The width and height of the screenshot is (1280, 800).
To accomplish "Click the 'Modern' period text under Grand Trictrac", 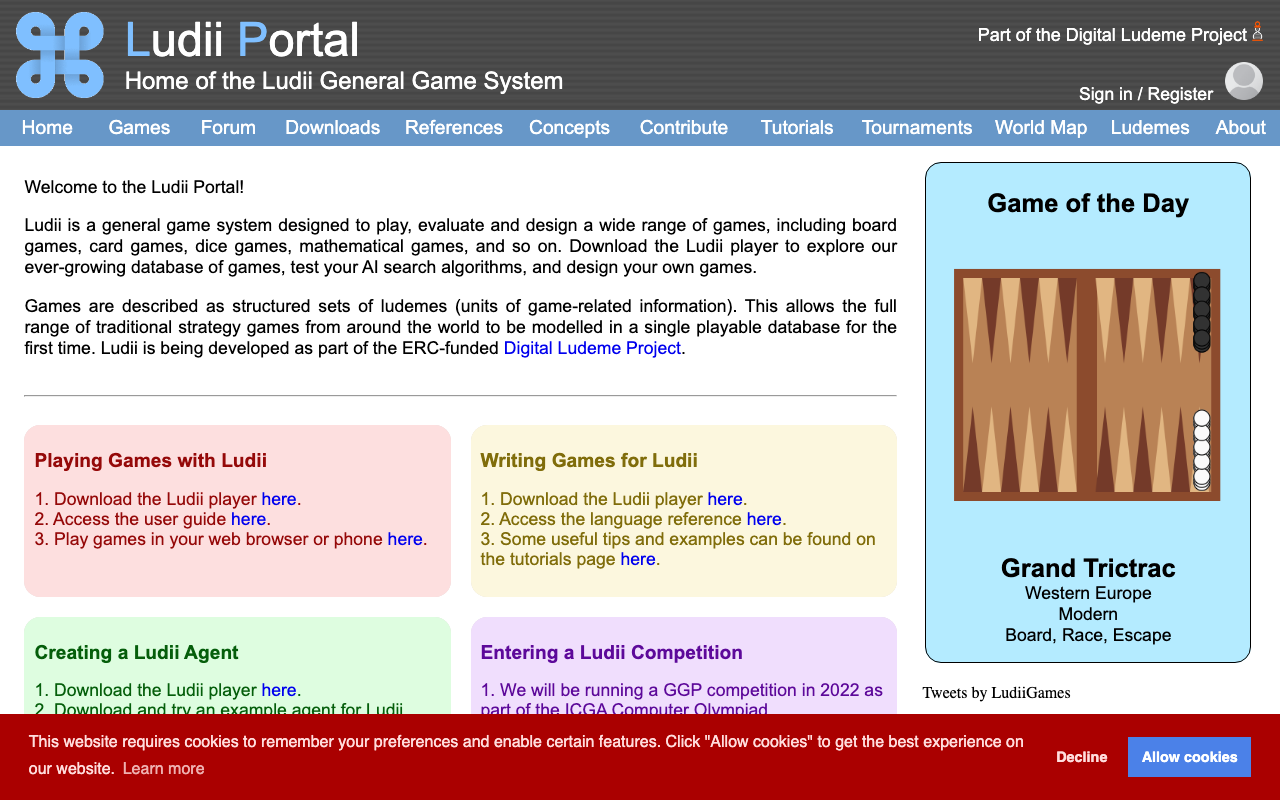I will point(1088,614).
